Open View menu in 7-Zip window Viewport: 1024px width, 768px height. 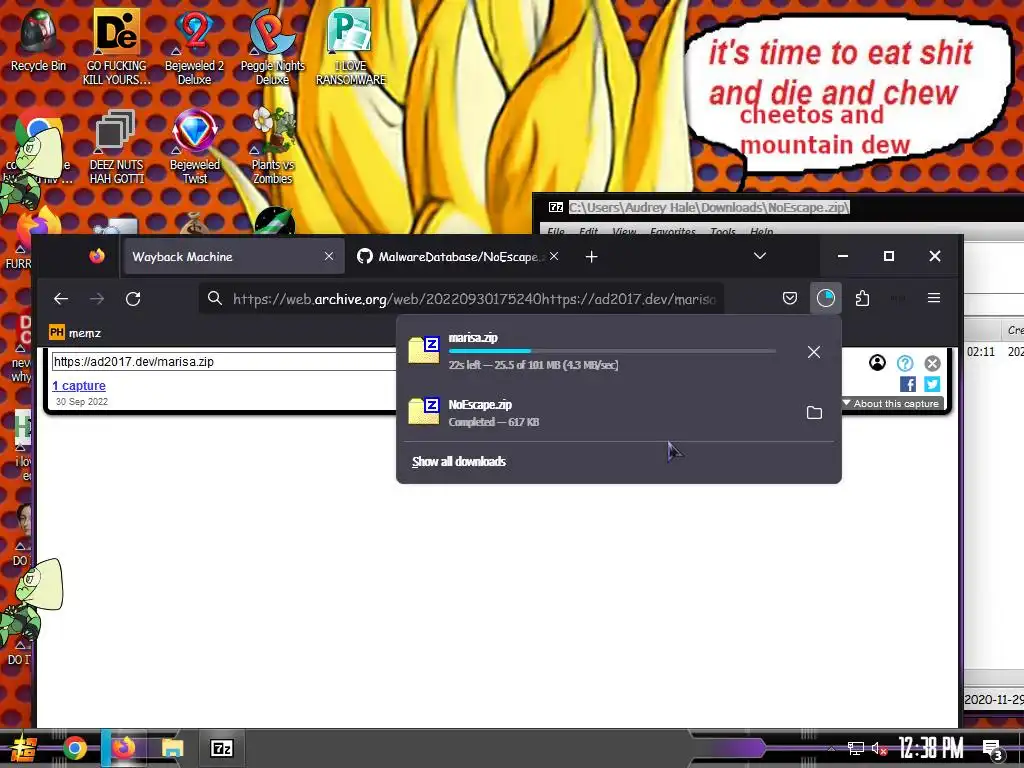tap(624, 231)
